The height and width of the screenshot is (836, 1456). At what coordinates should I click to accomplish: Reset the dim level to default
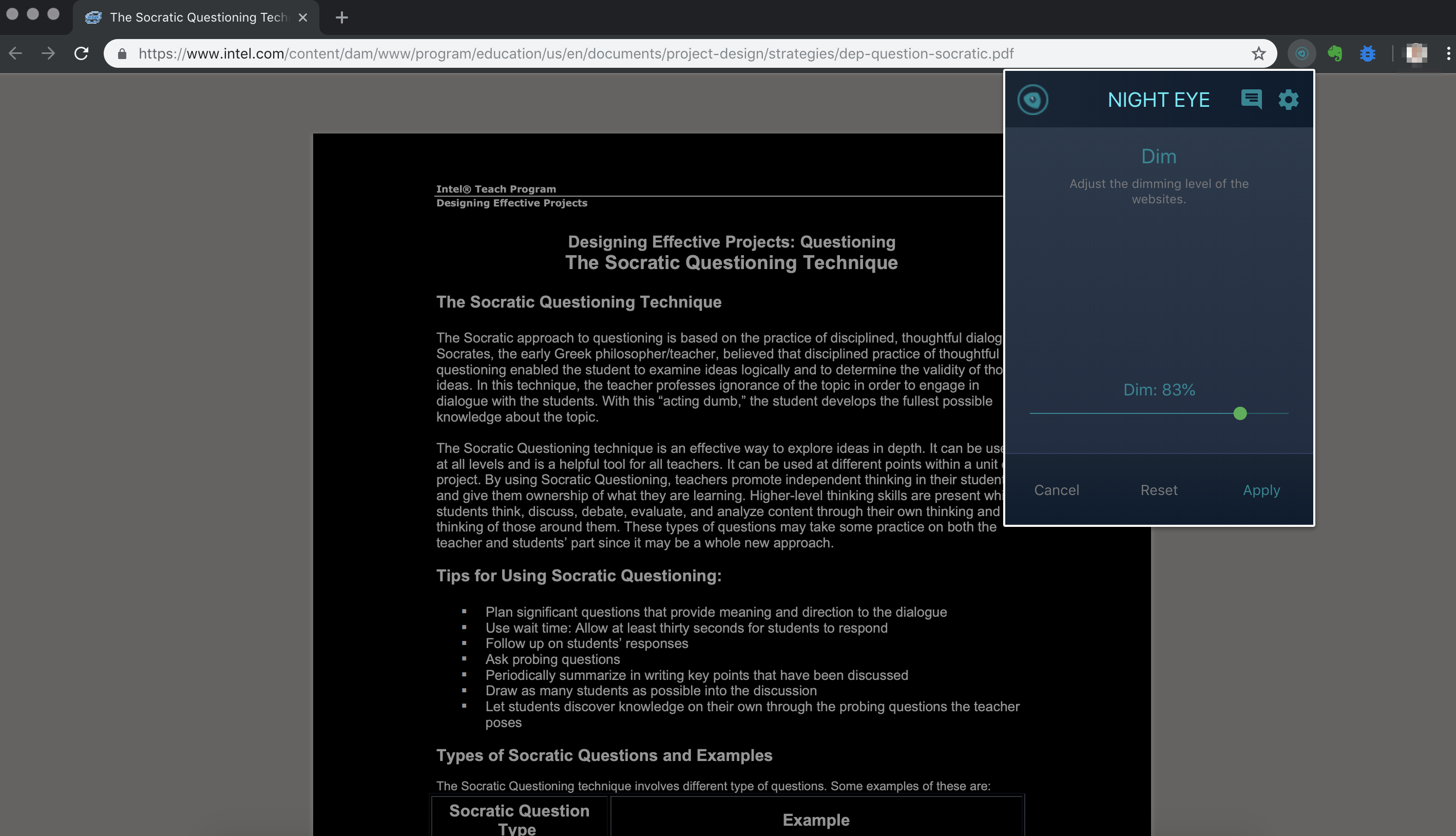tap(1159, 490)
